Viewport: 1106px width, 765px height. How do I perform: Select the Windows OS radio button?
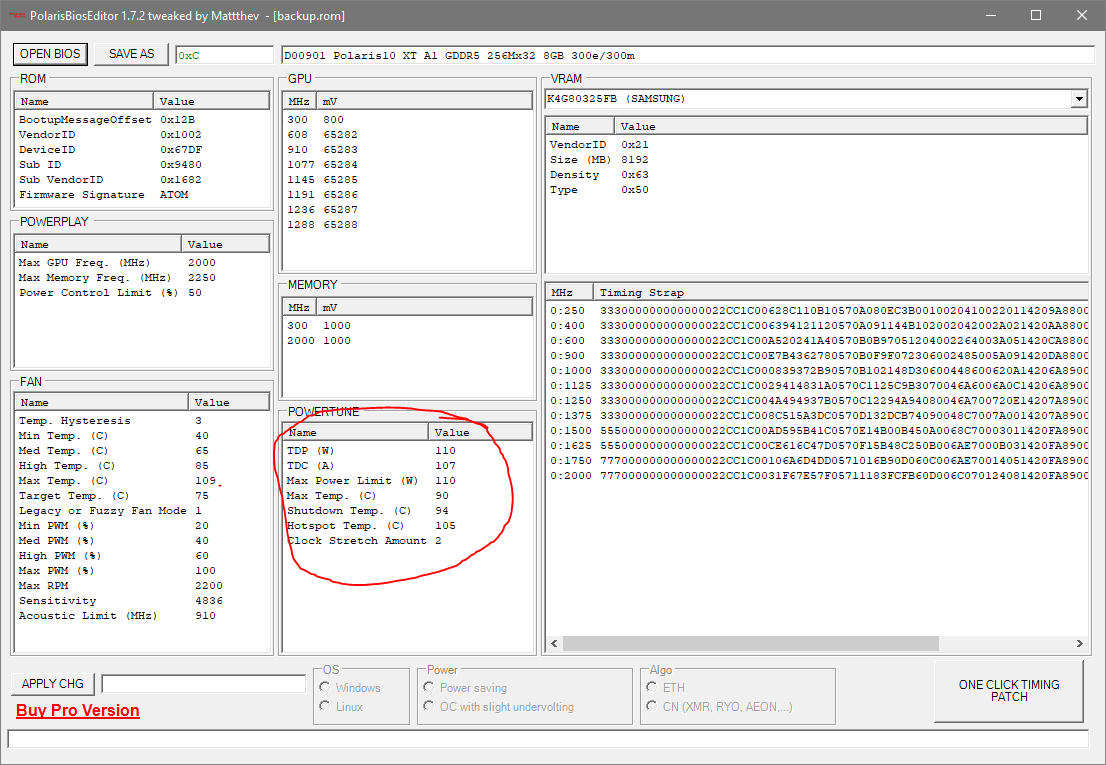(350, 687)
